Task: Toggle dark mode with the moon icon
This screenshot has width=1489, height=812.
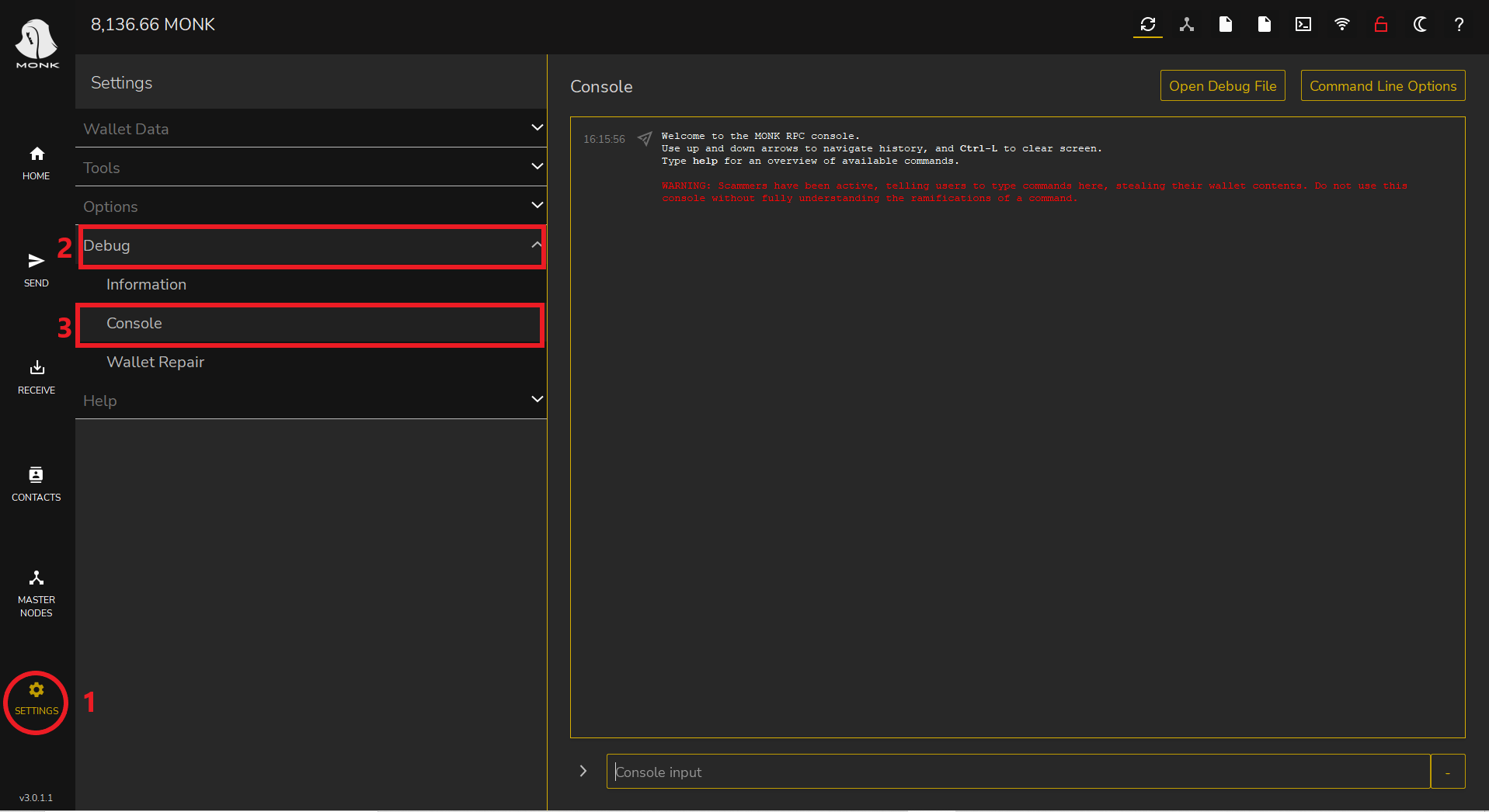Action: click(x=1420, y=25)
